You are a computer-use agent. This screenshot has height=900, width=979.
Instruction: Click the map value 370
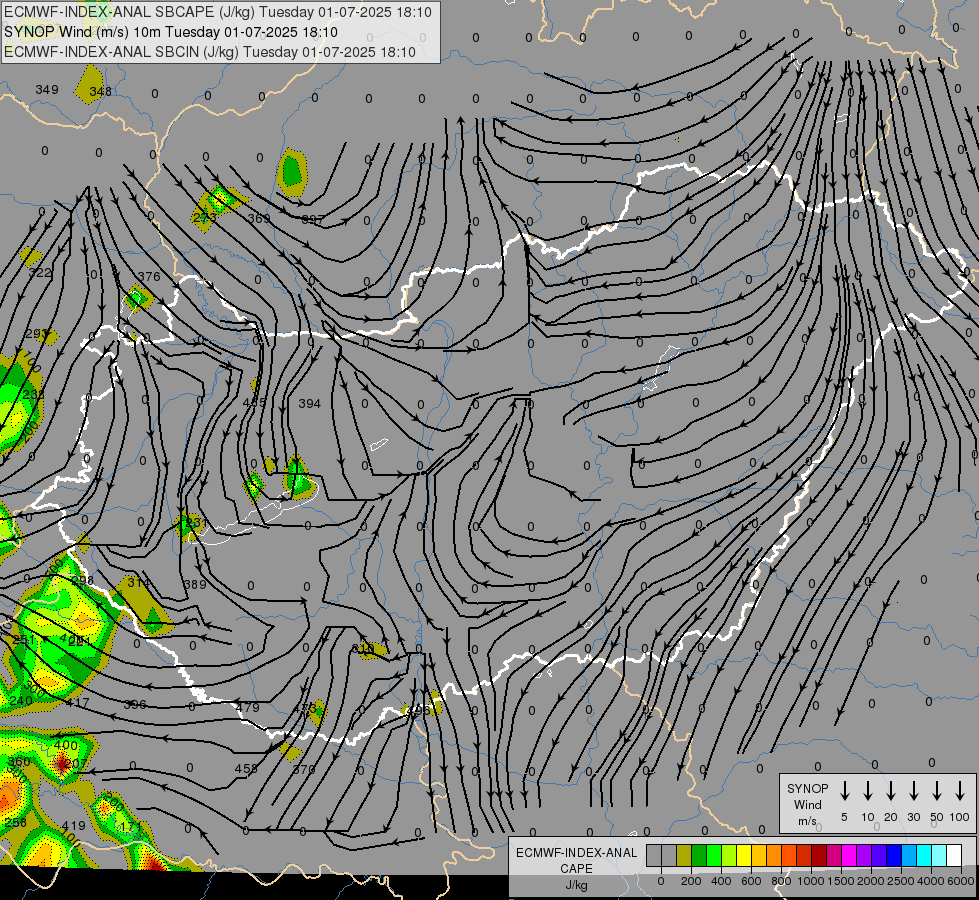click(304, 769)
